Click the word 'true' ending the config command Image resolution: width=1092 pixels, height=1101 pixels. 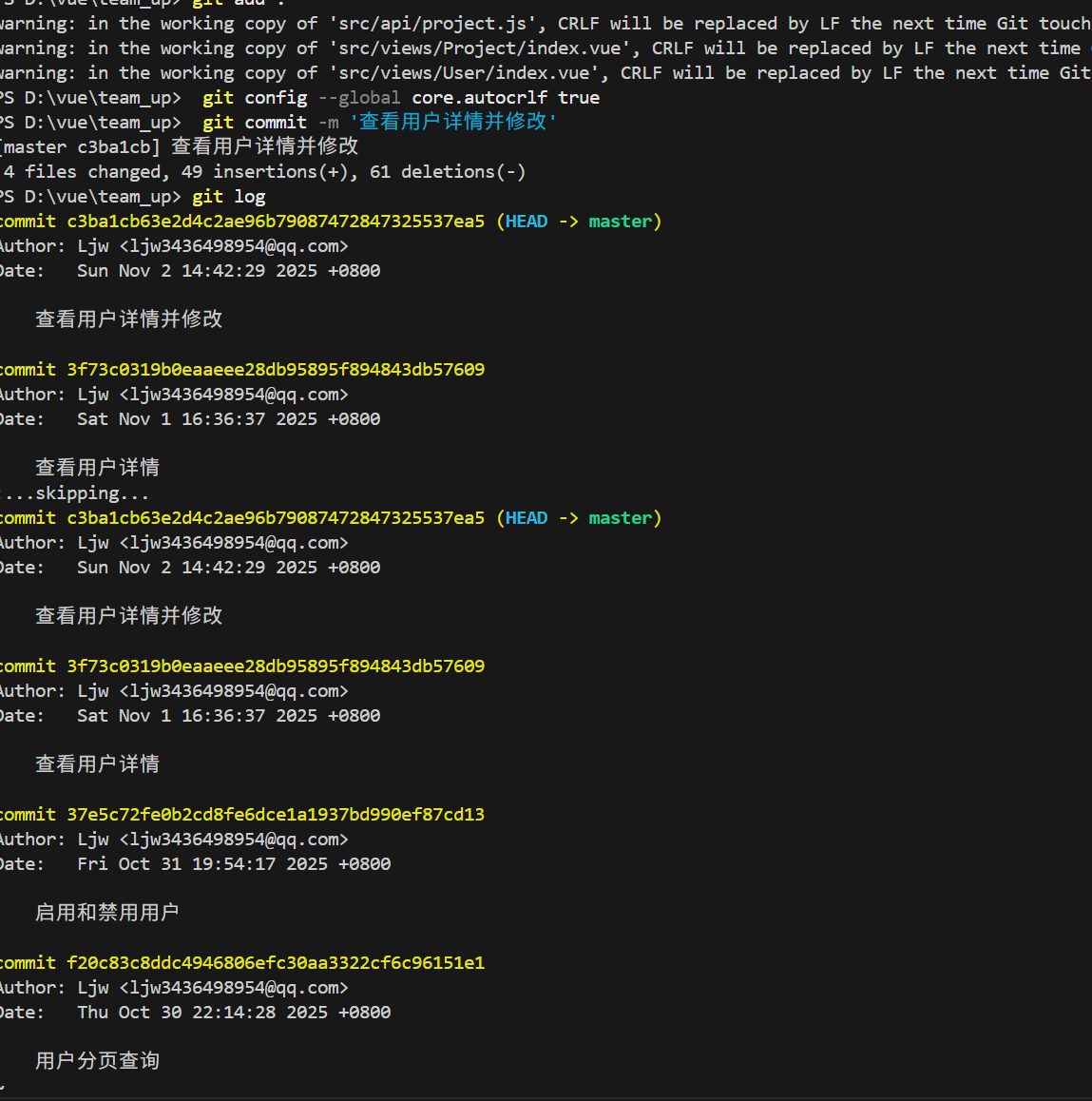579,98
